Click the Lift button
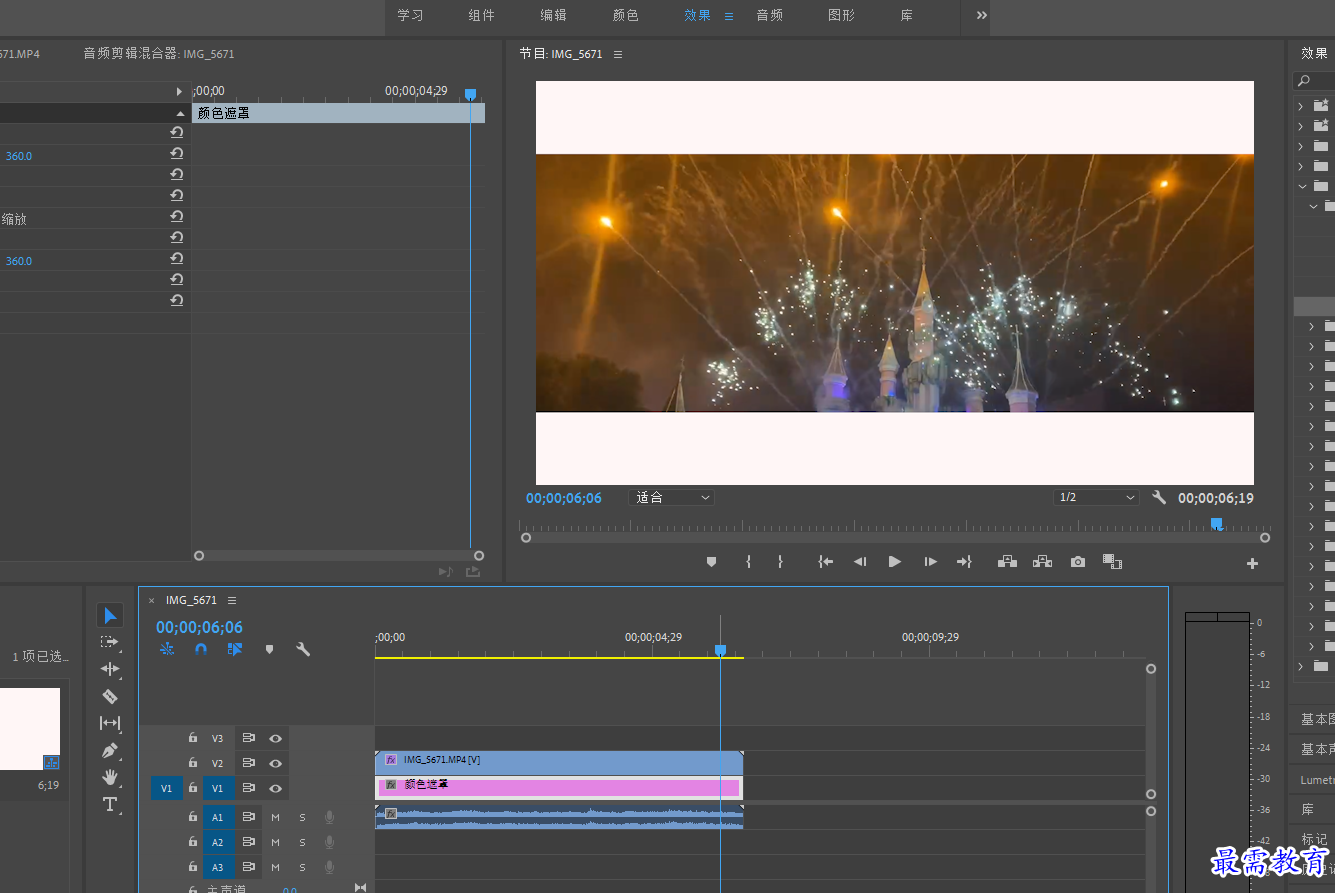This screenshot has height=893, width=1335. pyautogui.click(x=1007, y=562)
